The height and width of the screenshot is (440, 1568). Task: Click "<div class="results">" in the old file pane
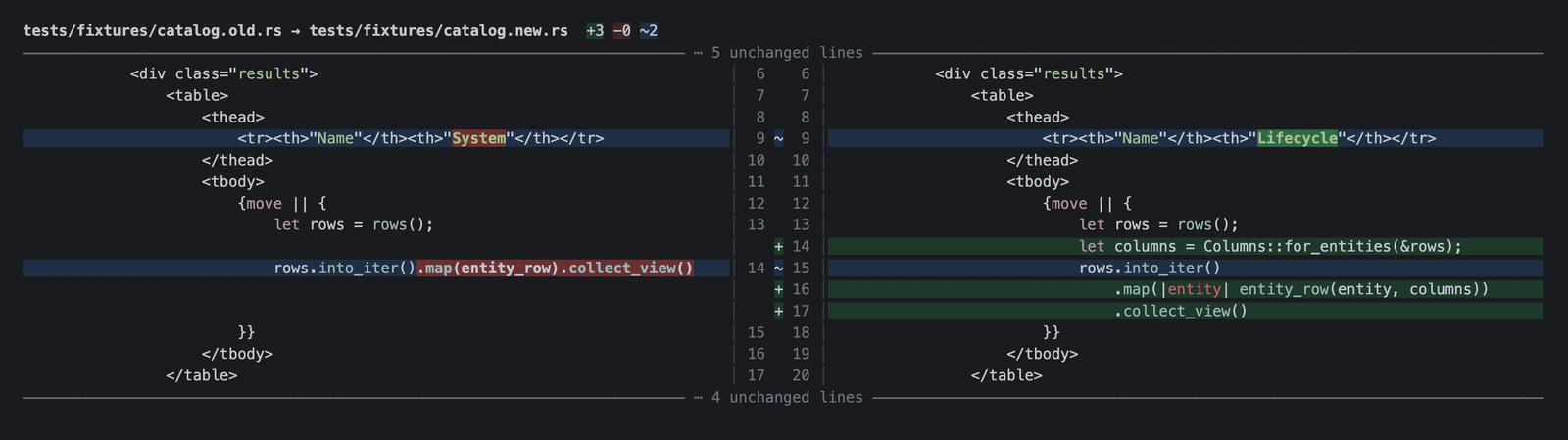pos(223,74)
